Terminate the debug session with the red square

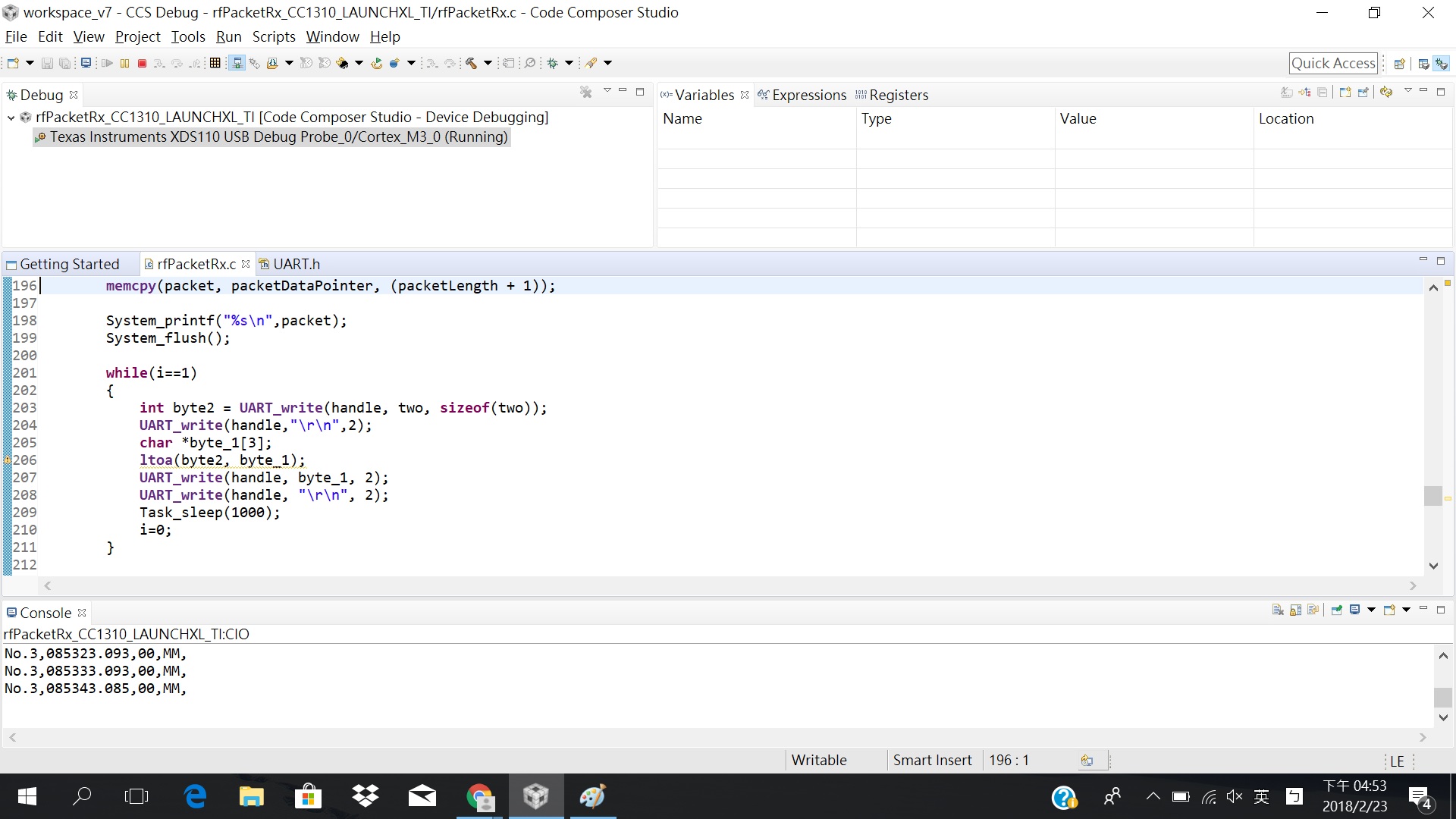(143, 63)
